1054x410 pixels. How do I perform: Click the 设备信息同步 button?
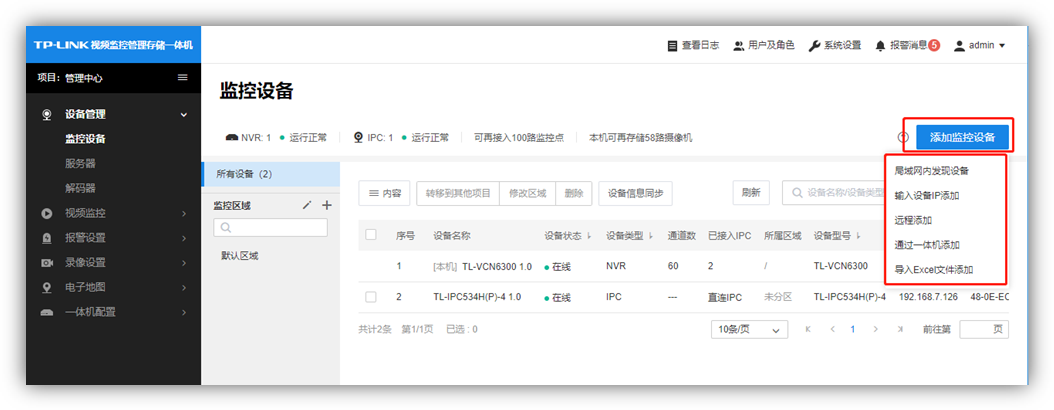coord(635,193)
